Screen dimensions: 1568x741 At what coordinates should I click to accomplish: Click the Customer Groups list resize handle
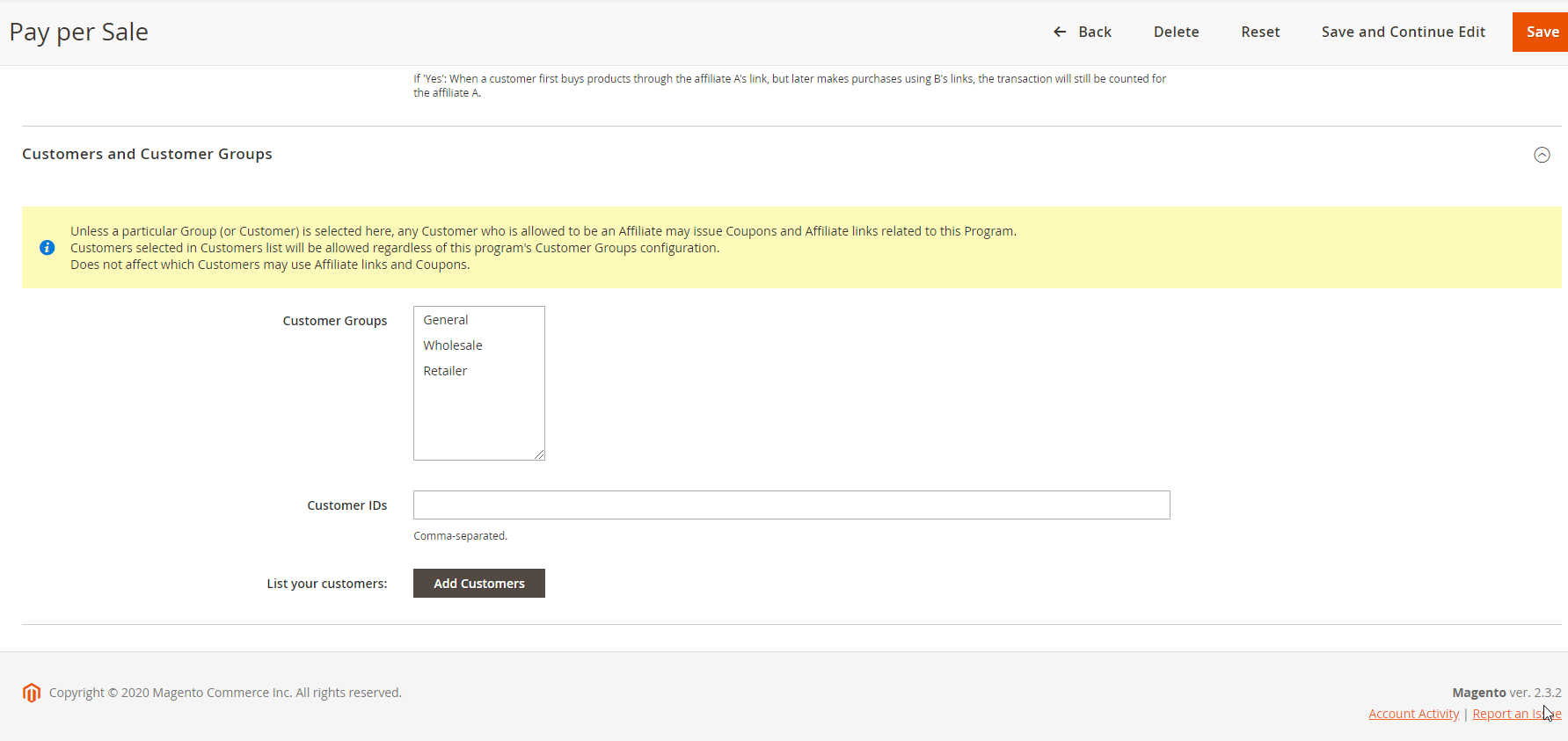(x=539, y=454)
